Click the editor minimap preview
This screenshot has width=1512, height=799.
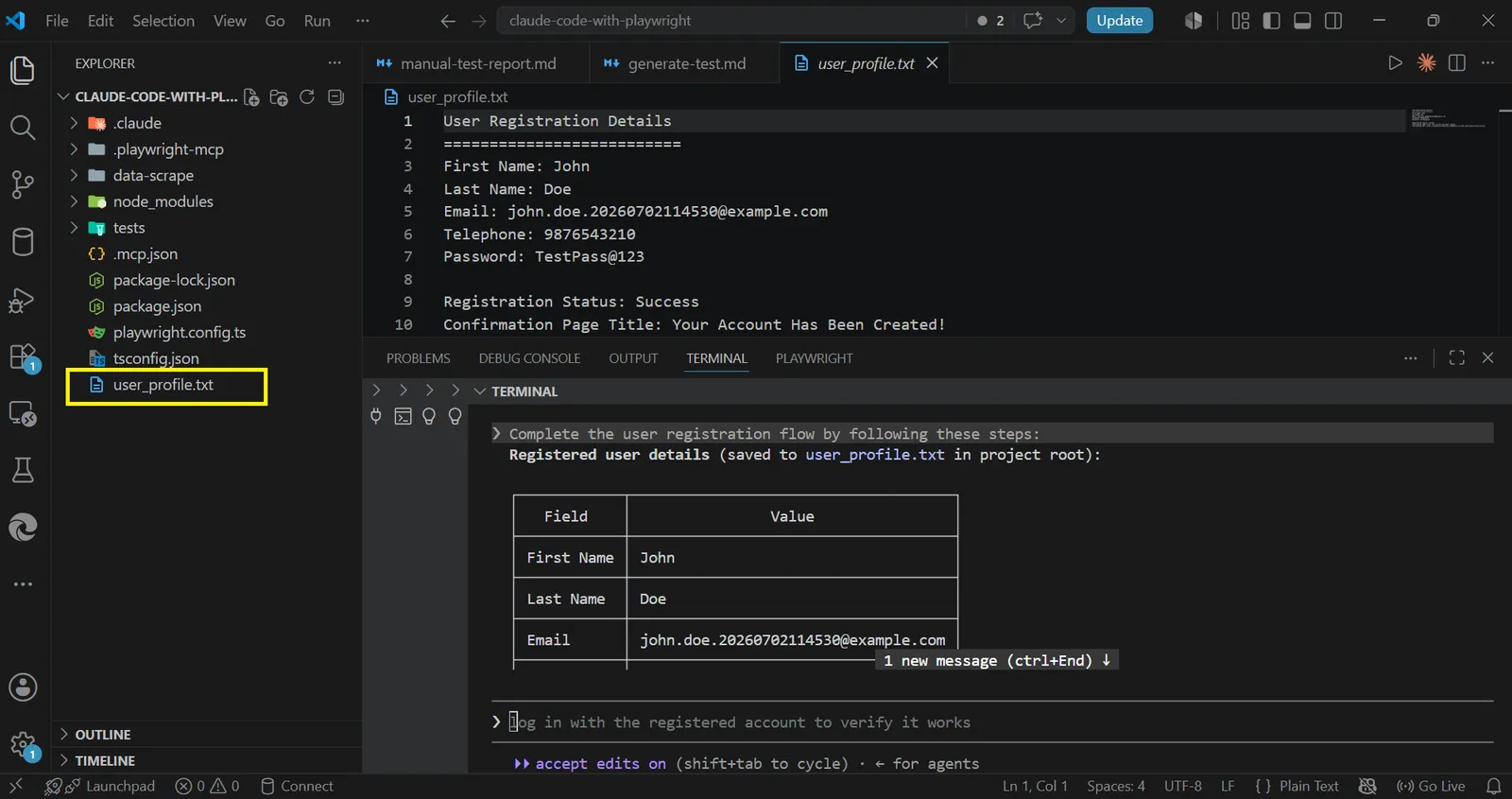(1449, 119)
